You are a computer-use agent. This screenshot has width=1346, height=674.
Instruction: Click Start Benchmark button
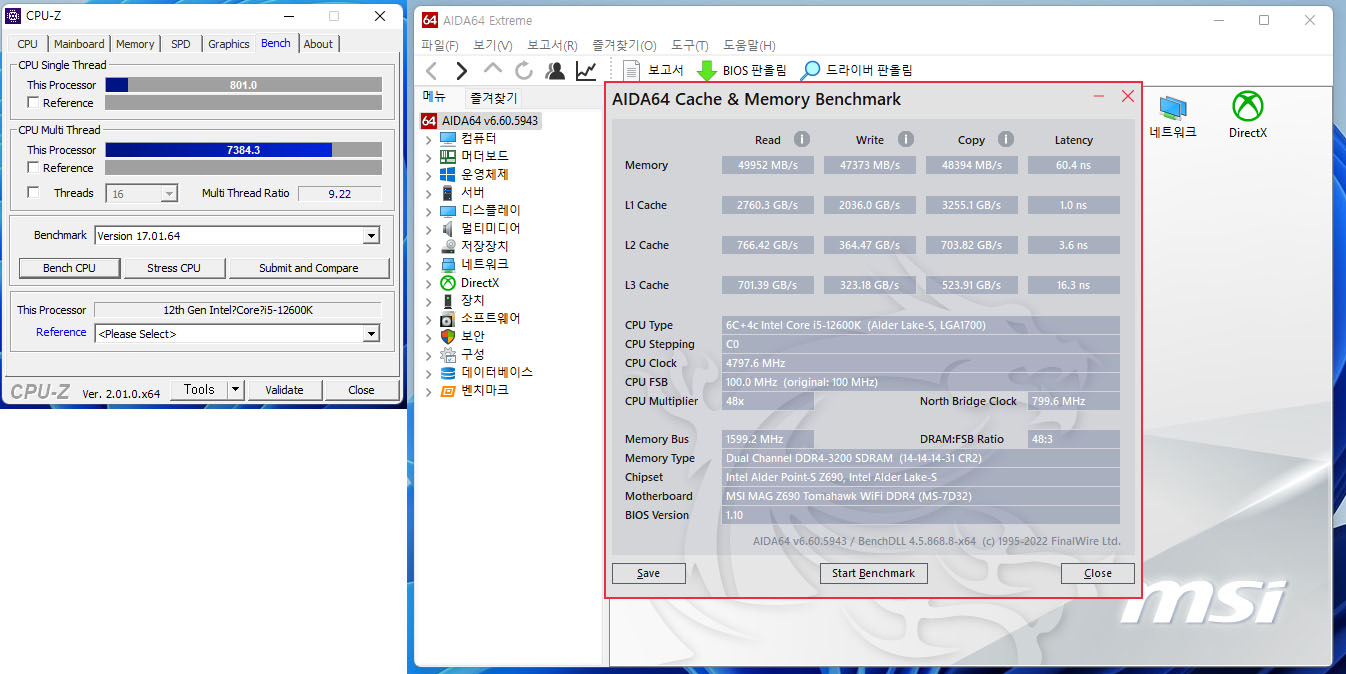coord(874,573)
